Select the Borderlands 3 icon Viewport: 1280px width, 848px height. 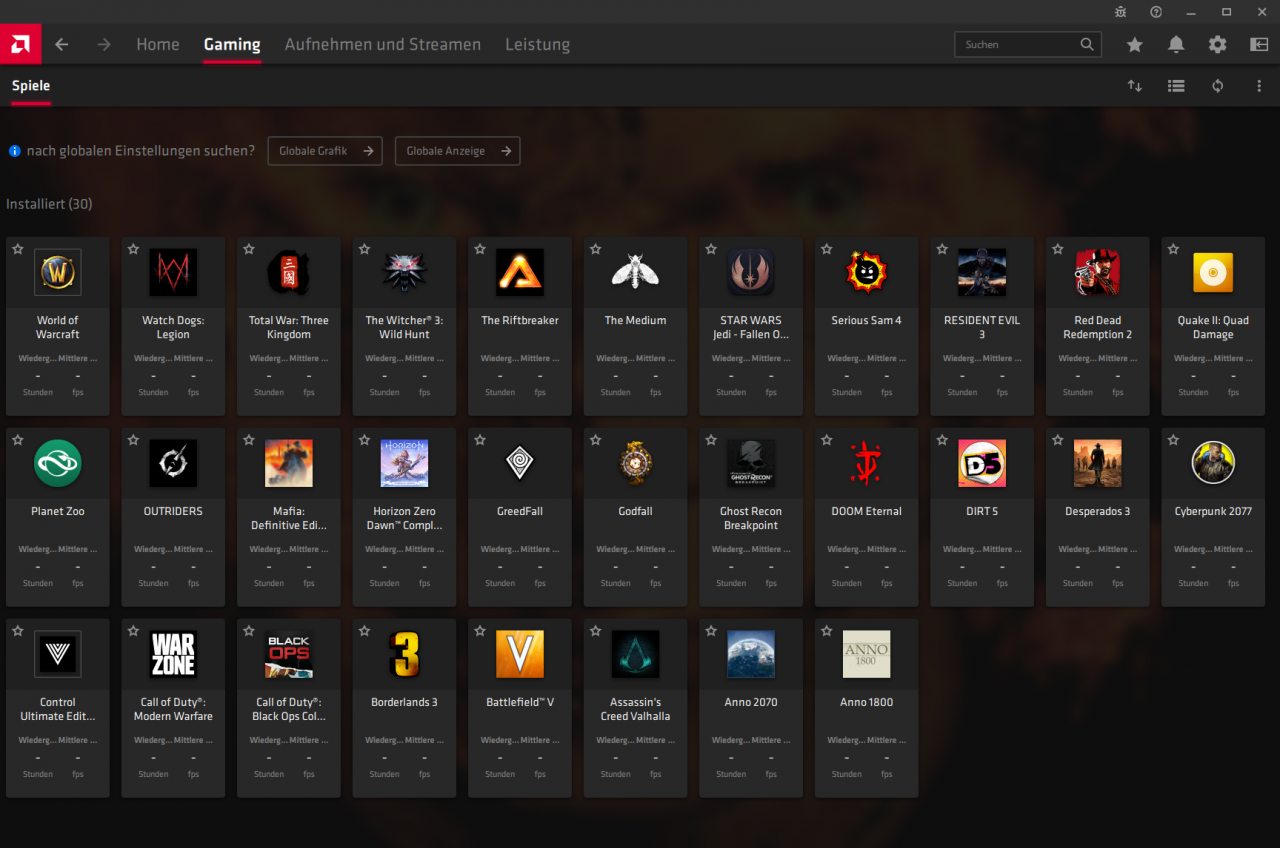tap(405, 654)
